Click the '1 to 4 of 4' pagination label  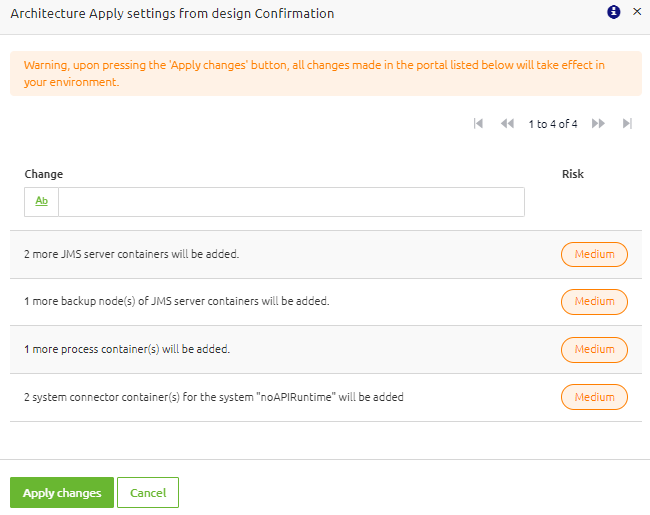coord(553,124)
